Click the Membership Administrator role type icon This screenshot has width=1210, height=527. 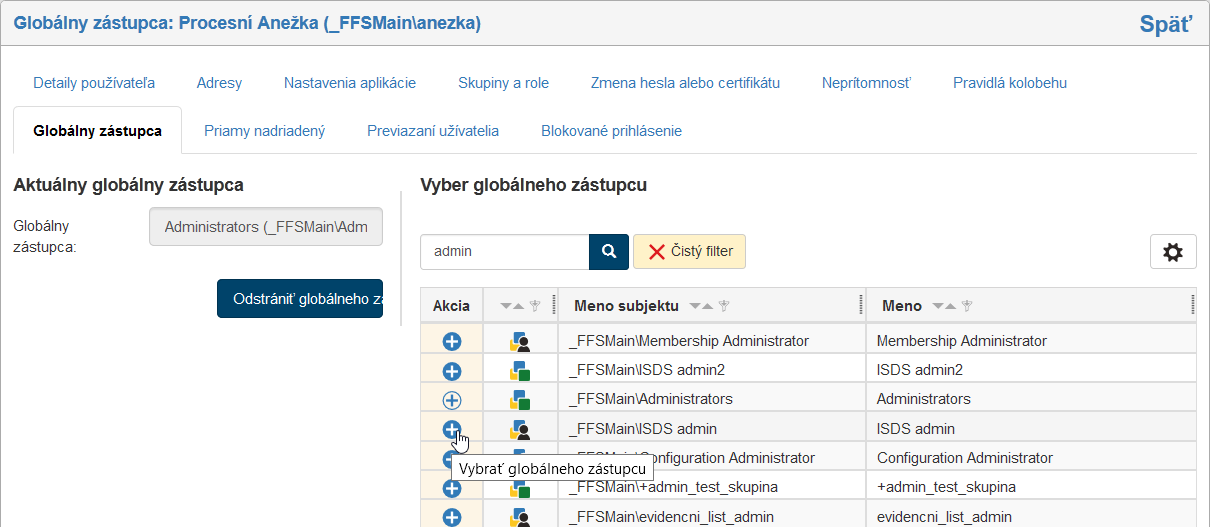tap(519, 342)
